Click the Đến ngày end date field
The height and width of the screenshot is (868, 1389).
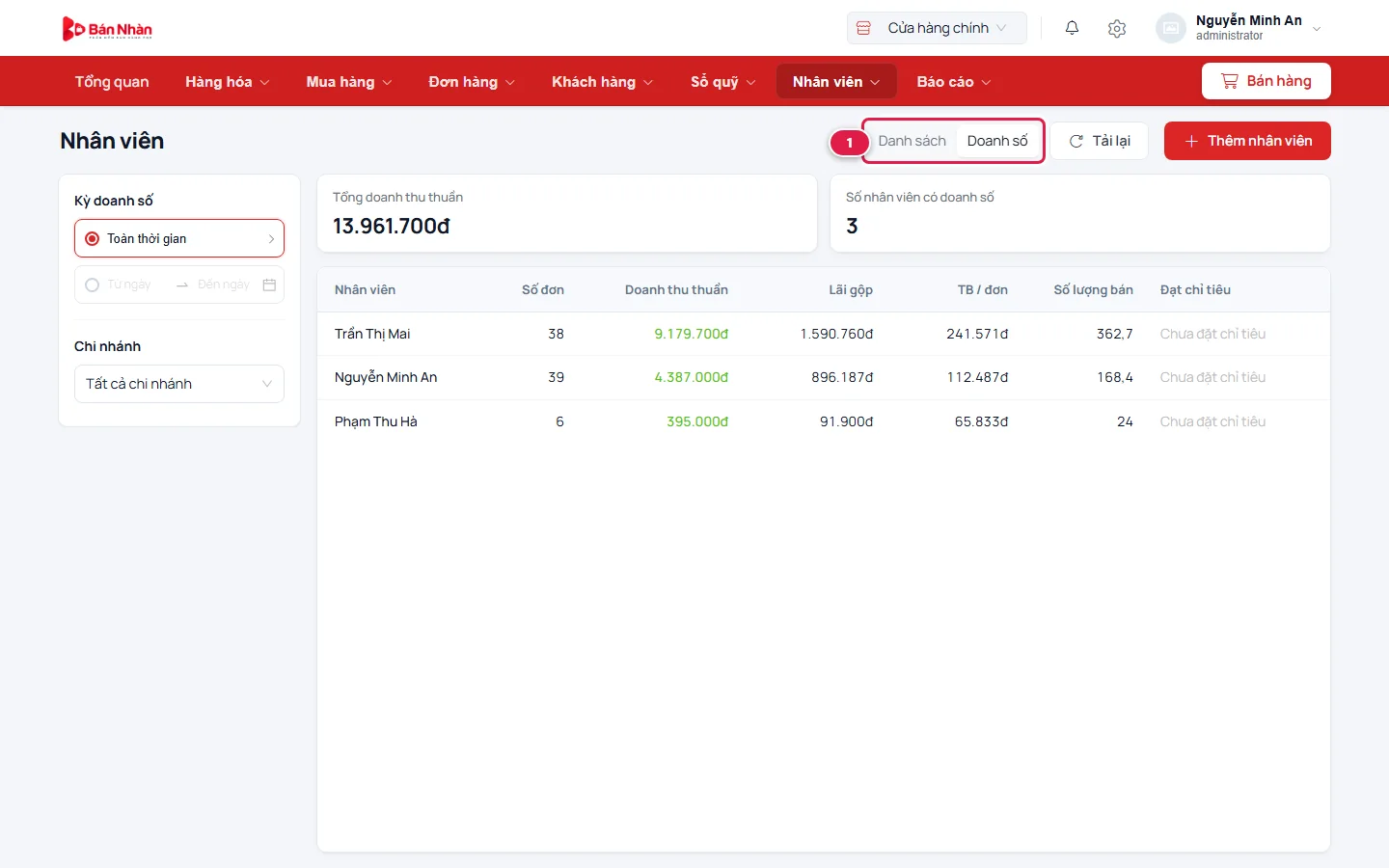[x=224, y=285]
